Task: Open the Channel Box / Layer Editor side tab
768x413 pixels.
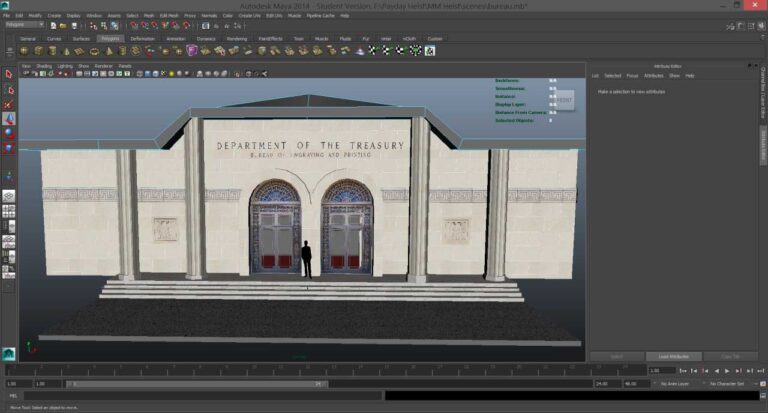Action: pyautogui.click(x=763, y=93)
